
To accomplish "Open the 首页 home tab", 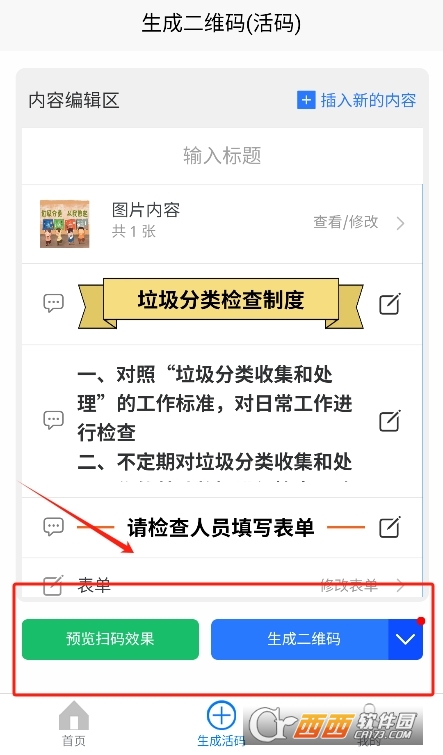I will tap(74, 724).
